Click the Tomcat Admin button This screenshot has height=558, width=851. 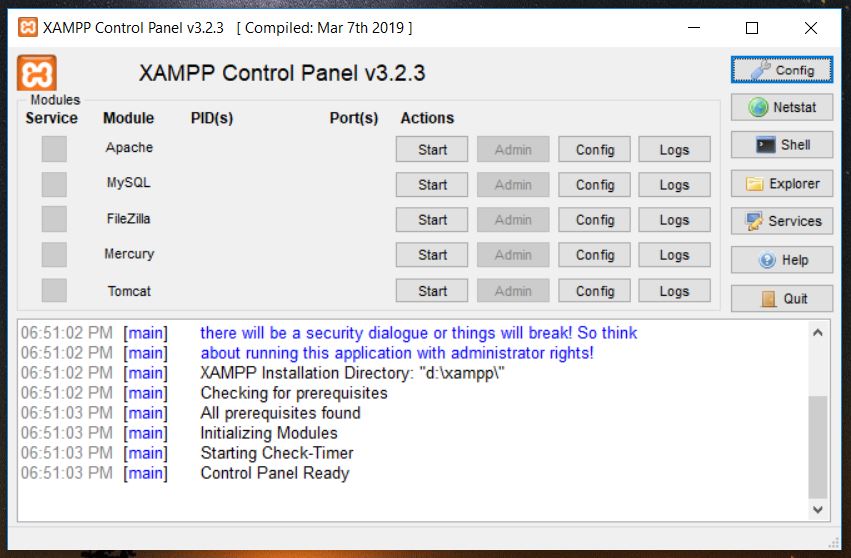(513, 291)
